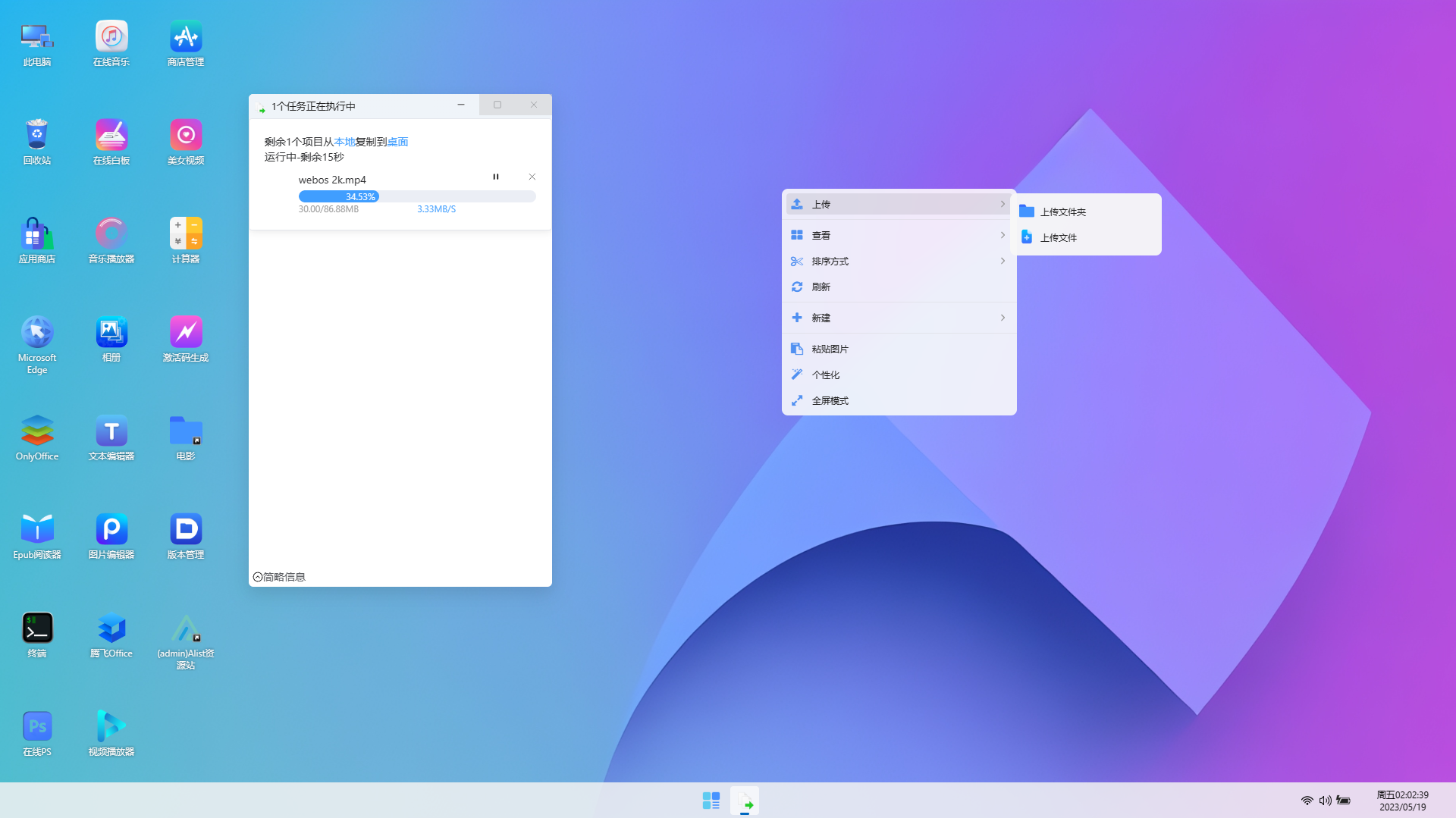Close the task progress window

[534, 105]
